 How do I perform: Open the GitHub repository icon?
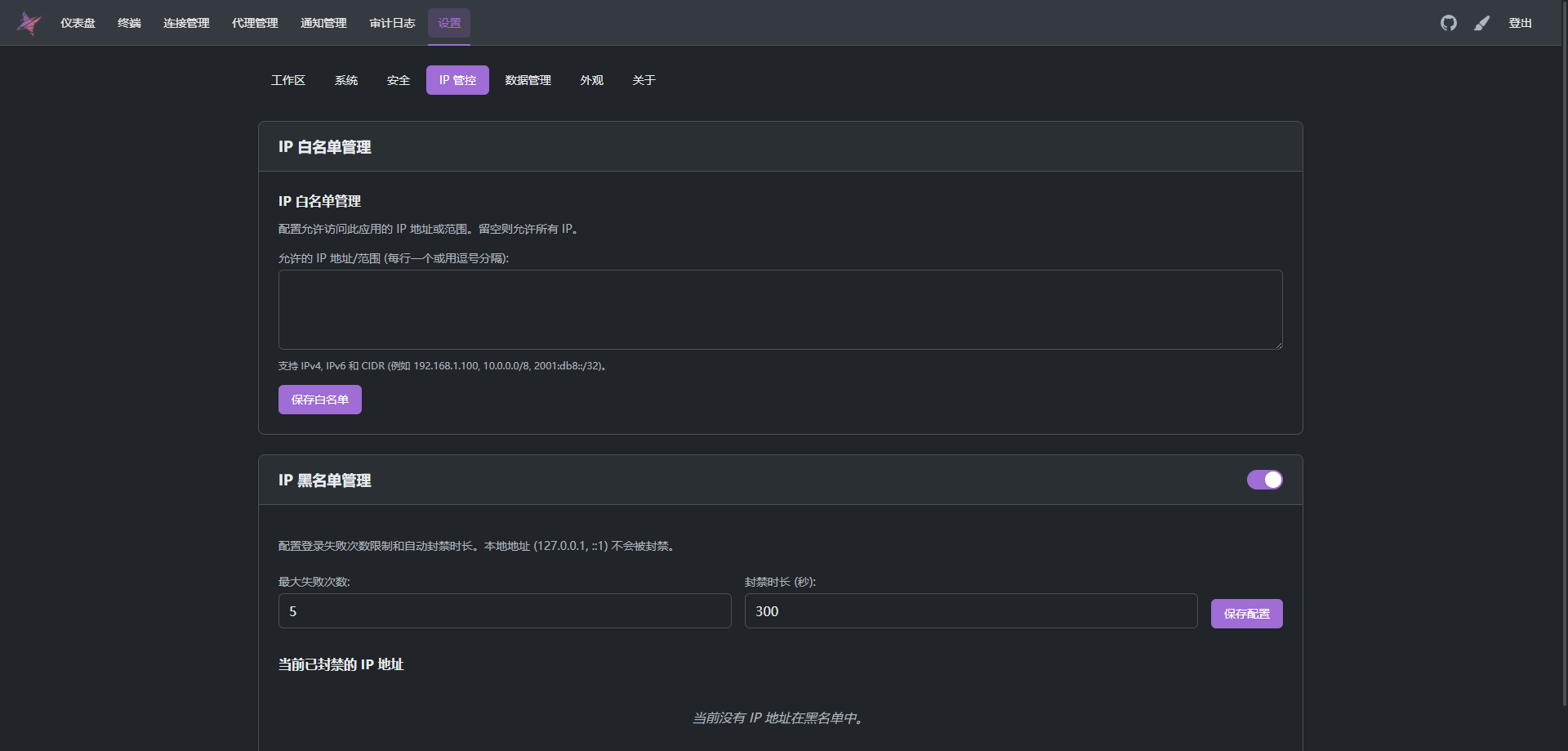[1448, 23]
